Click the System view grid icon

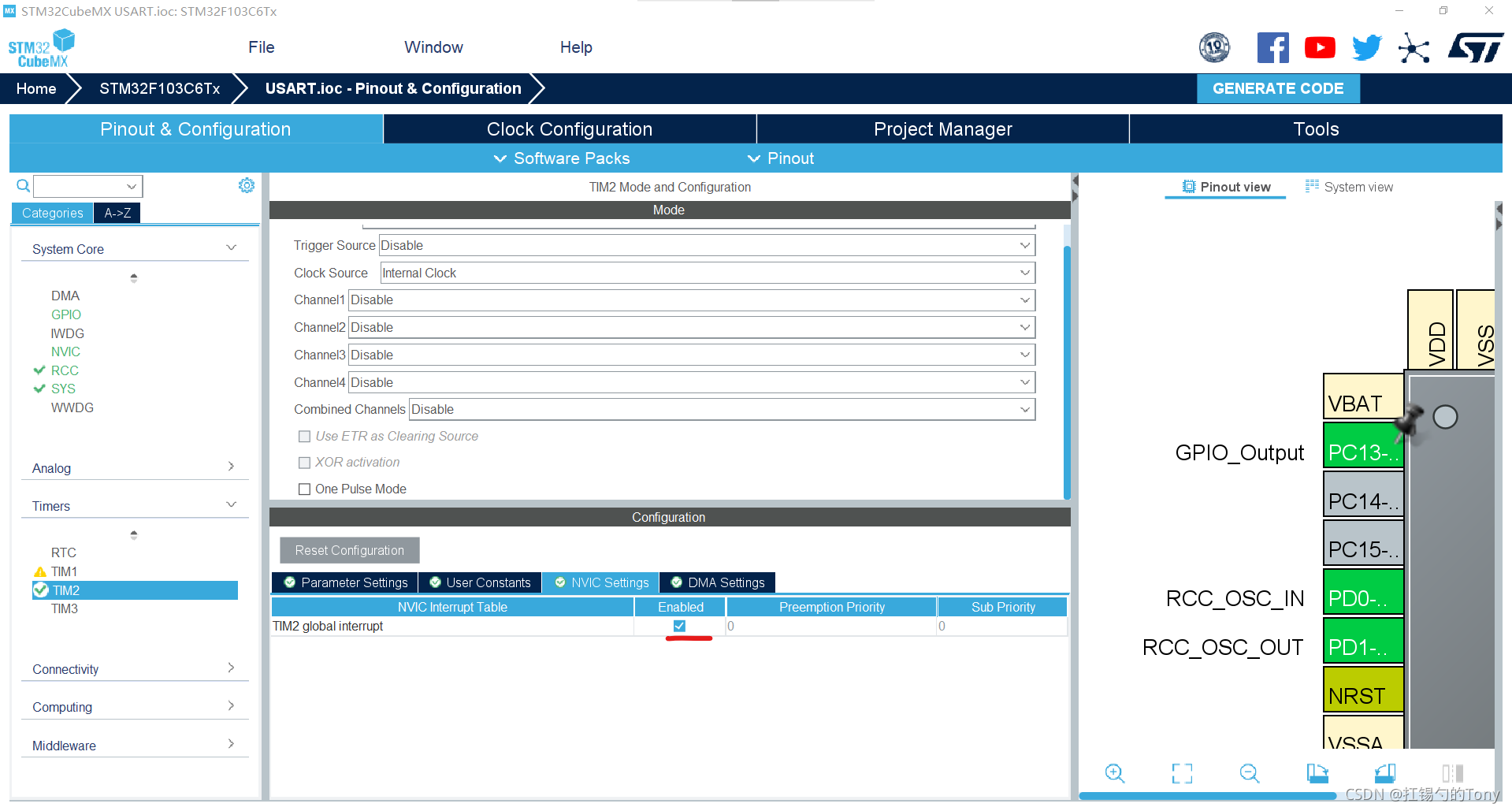1312,186
